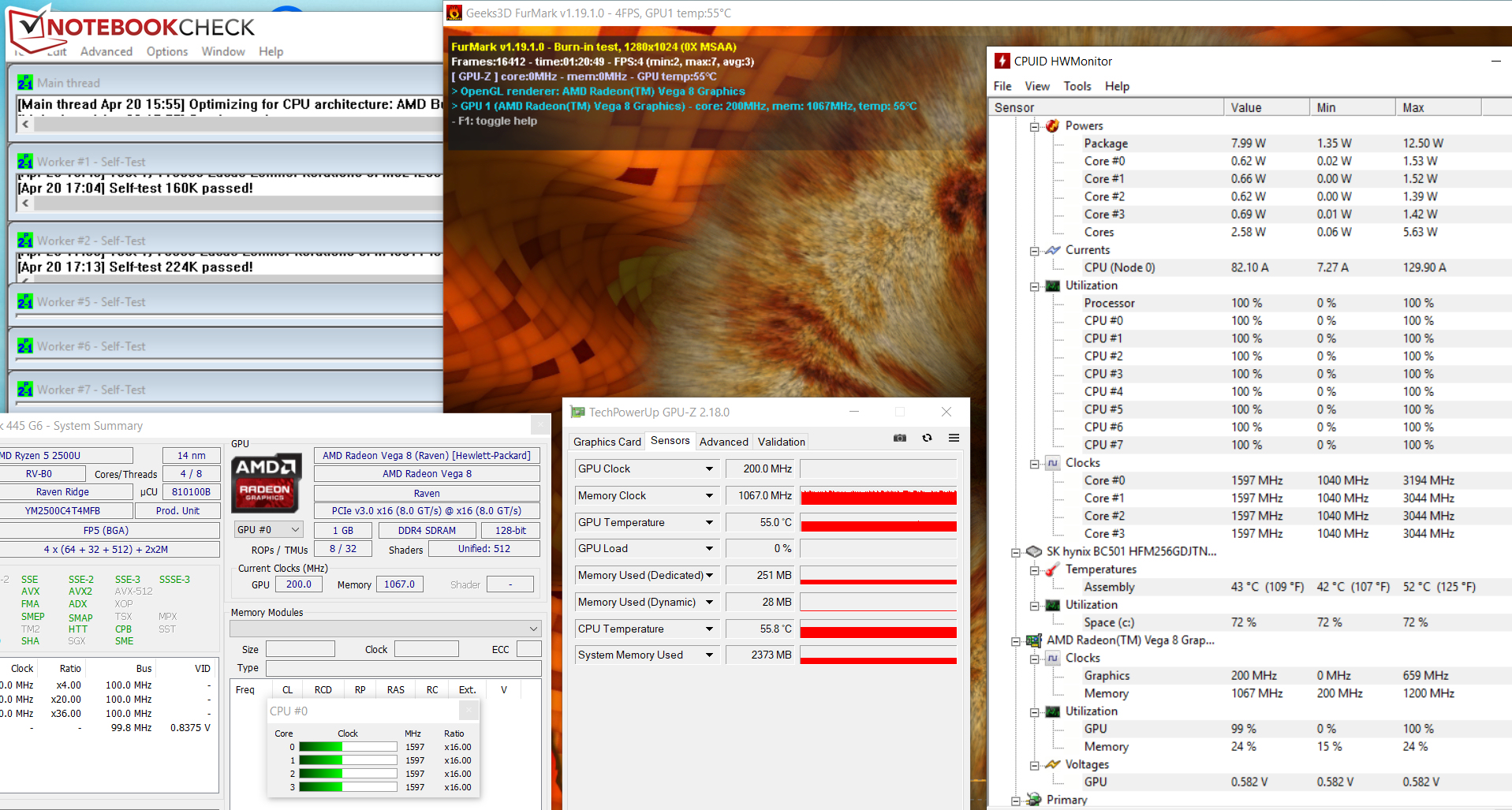The height and width of the screenshot is (810, 1512).
Task: Click the Temperatures thermometer icon
Action: 1052,569
